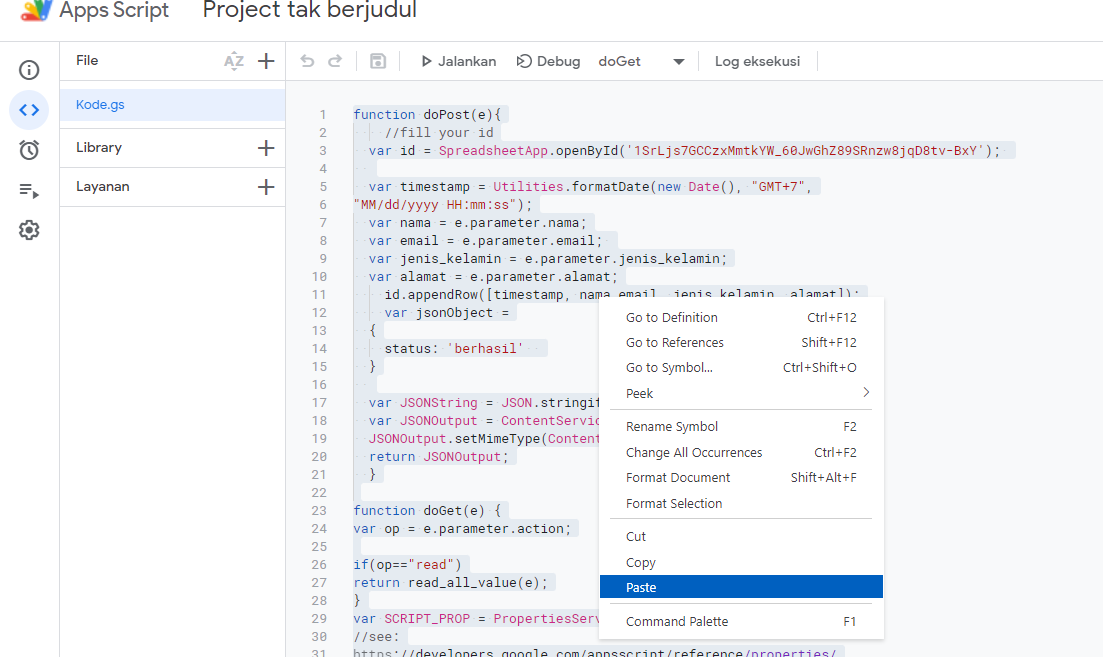Start debugging with the Debug button

pos(548,61)
